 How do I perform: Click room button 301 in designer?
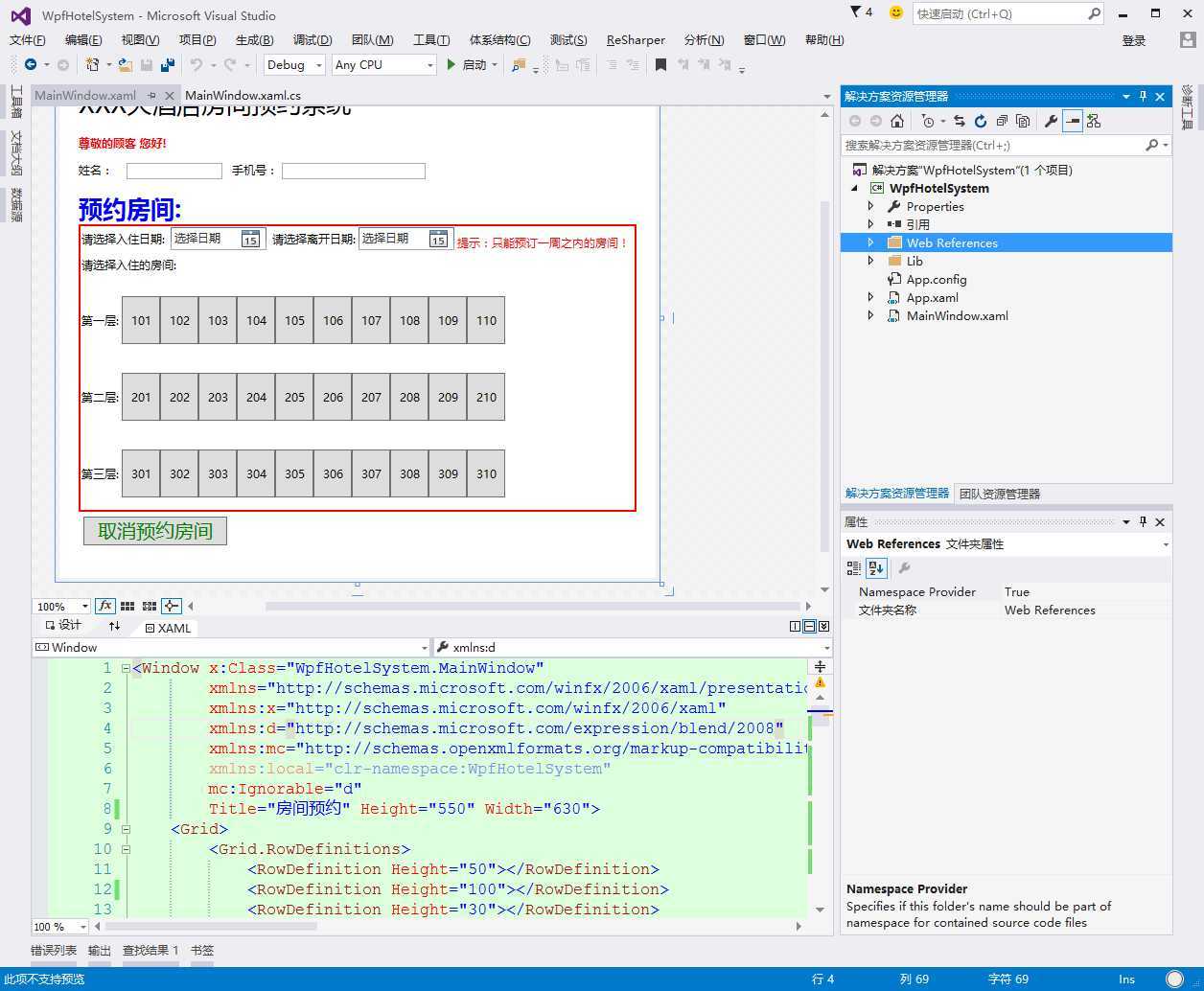click(141, 473)
